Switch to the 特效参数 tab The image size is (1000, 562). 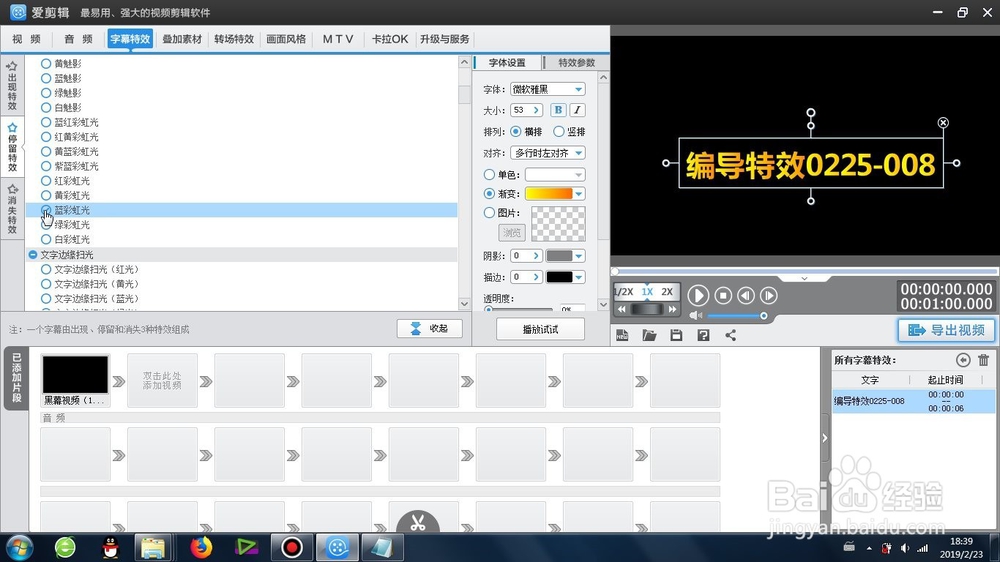576,63
